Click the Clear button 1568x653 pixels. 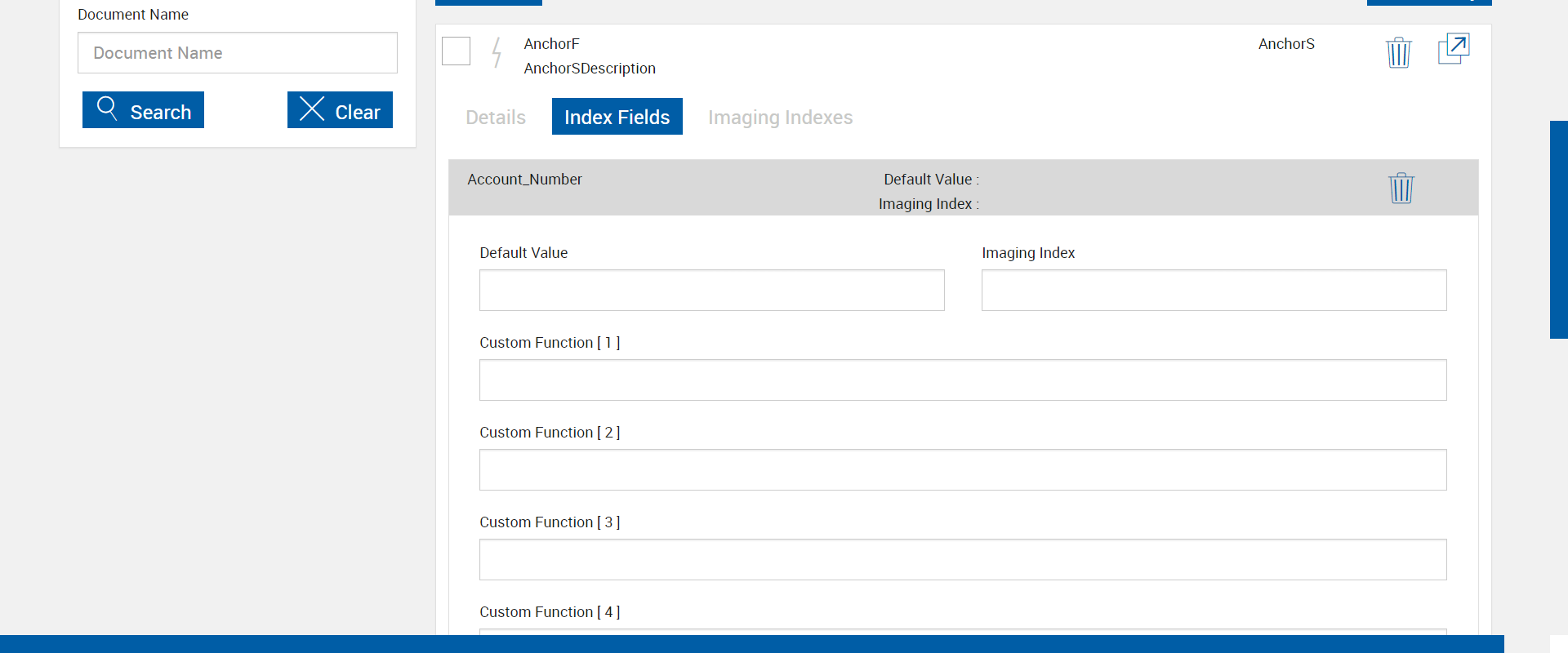(340, 110)
